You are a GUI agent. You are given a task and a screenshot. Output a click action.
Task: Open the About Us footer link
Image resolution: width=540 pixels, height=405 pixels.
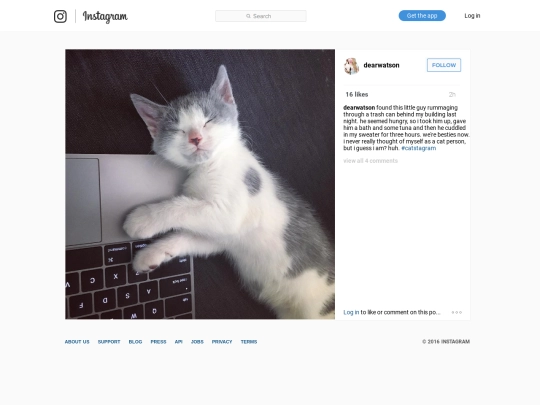point(77,342)
